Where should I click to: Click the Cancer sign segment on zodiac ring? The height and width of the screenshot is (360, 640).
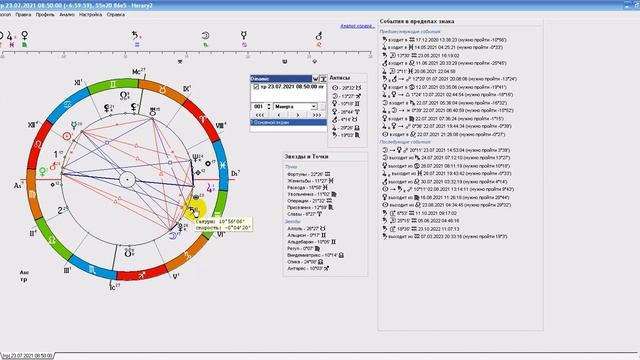[x=68, y=105]
